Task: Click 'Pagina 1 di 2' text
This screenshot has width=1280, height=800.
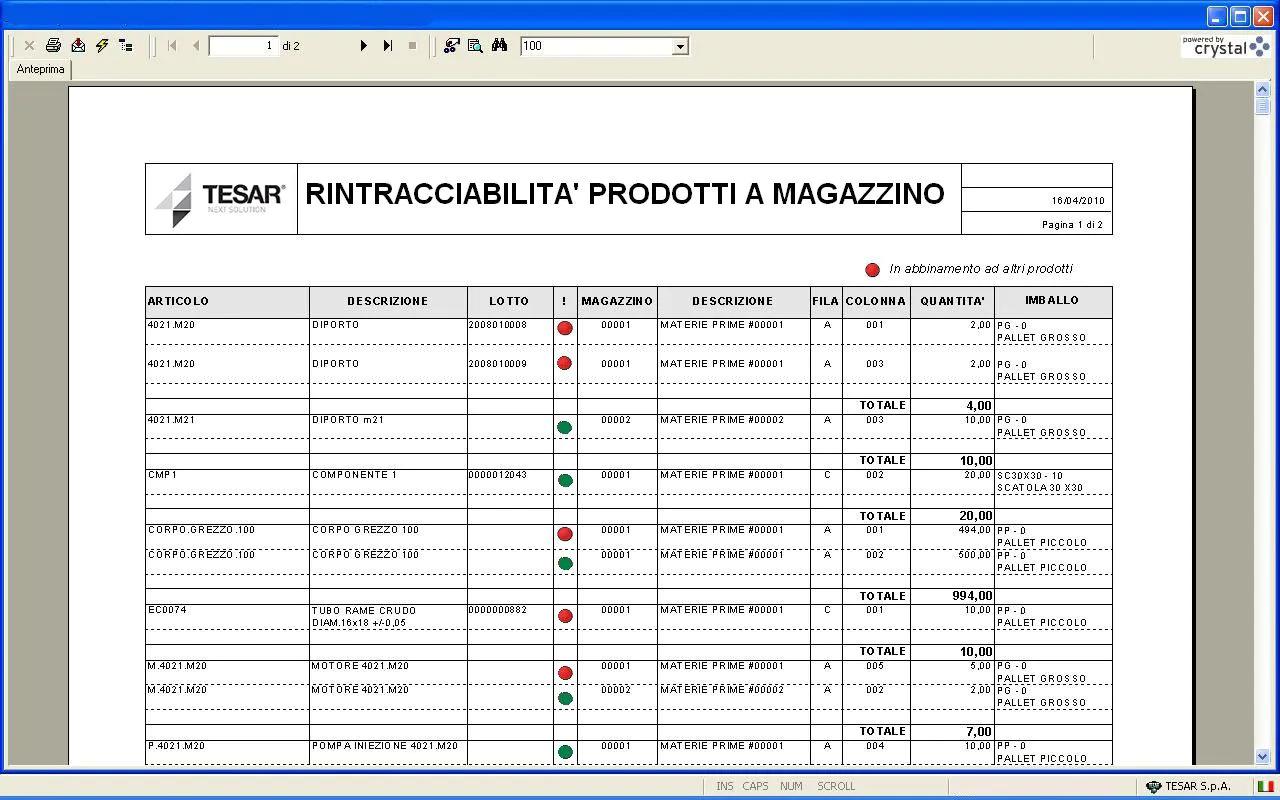Action: point(1072,225)
